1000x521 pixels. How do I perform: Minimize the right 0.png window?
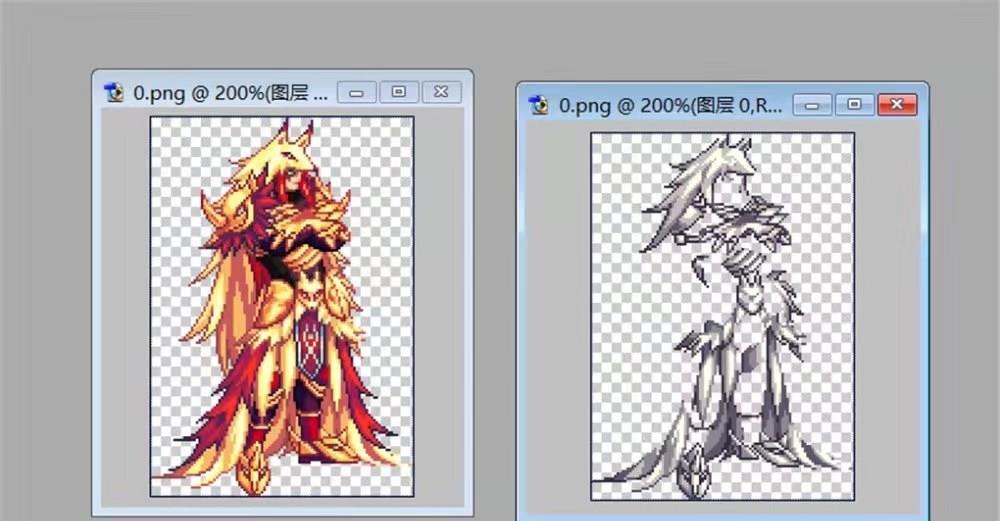tap(812, 105)
